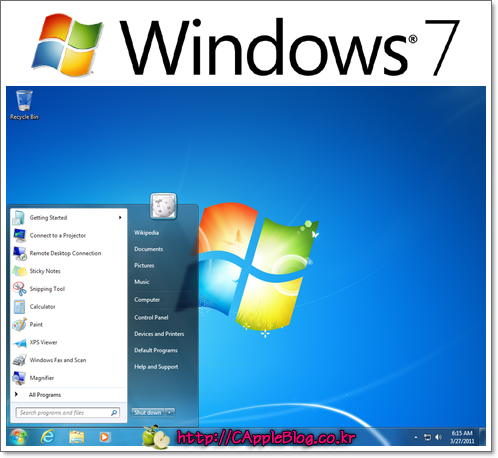Screen dimensions: 498x458
Task: Launch Windows Media Player from taskbar
Action: 104,437
